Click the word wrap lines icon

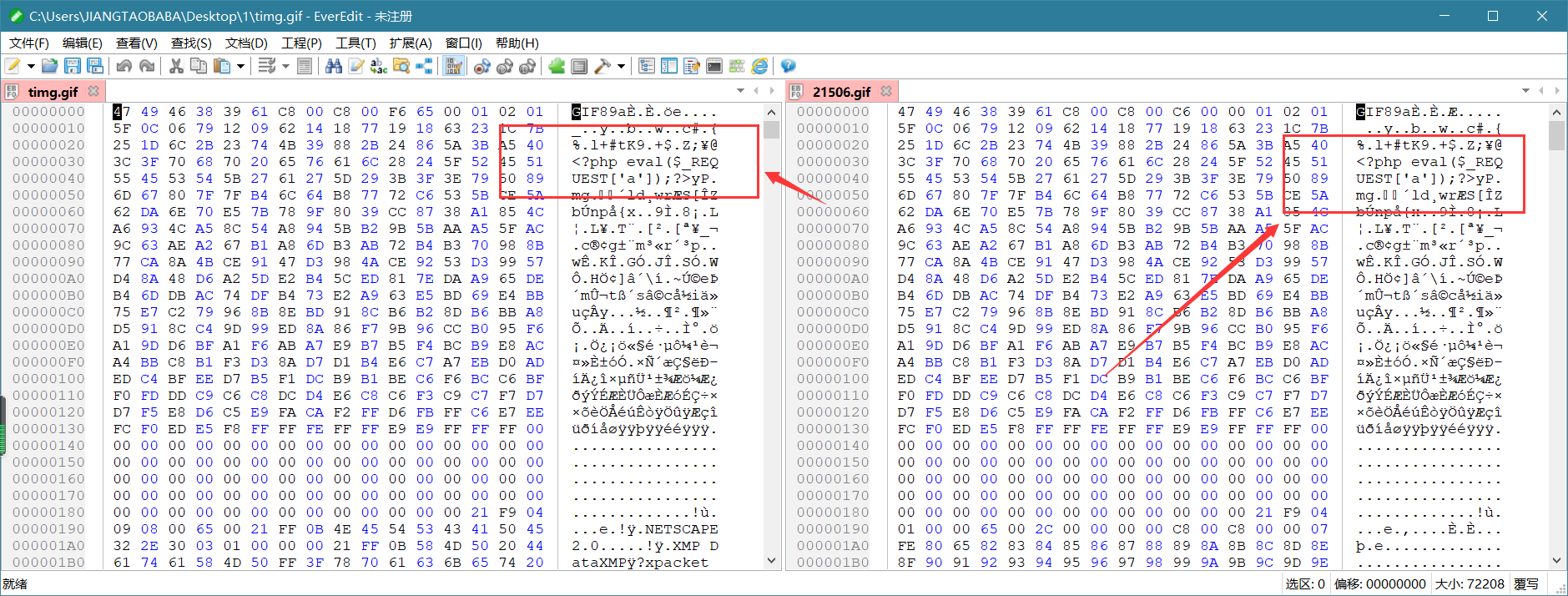point(266,66)
